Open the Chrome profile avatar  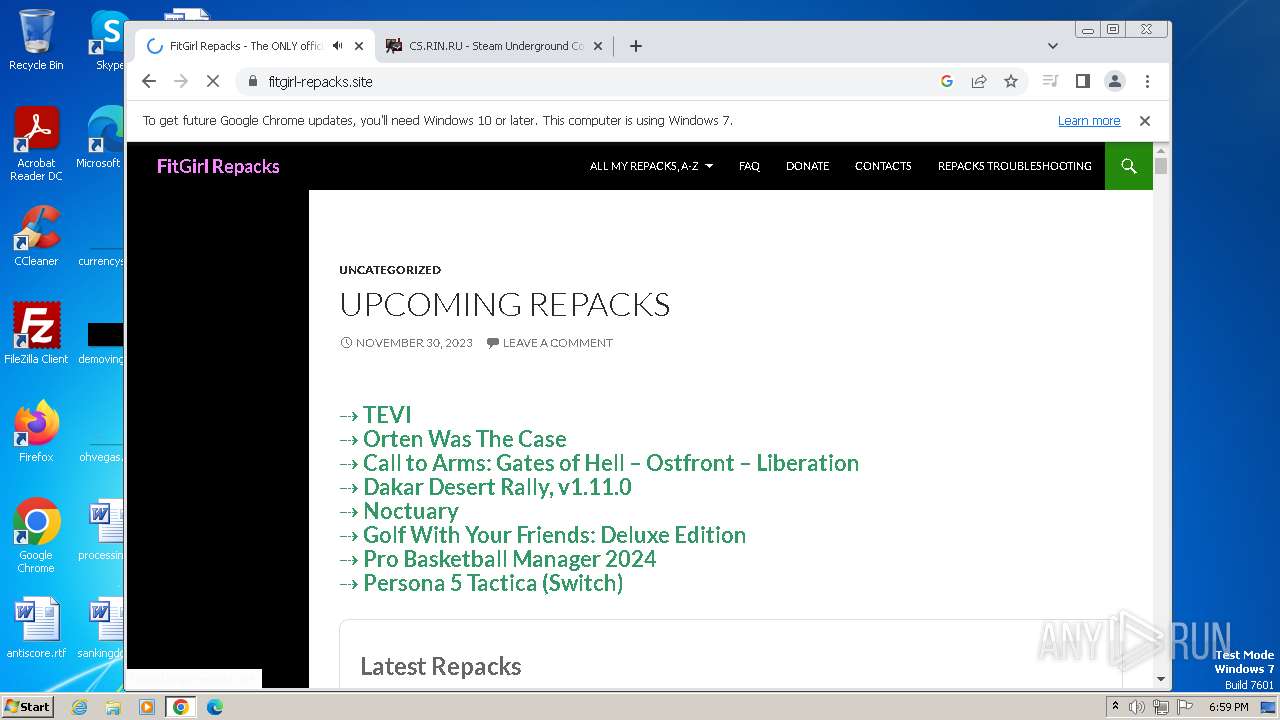1115,81
